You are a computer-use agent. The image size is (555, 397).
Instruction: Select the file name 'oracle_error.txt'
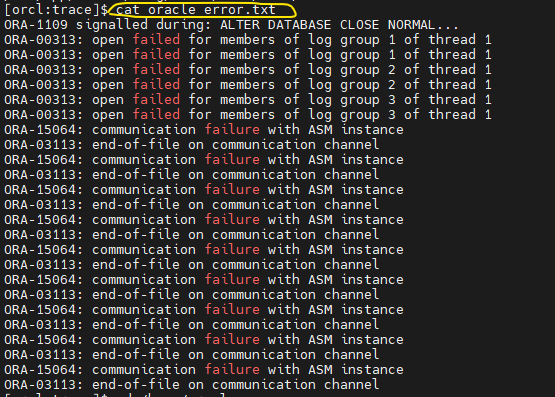click(212, 10)
